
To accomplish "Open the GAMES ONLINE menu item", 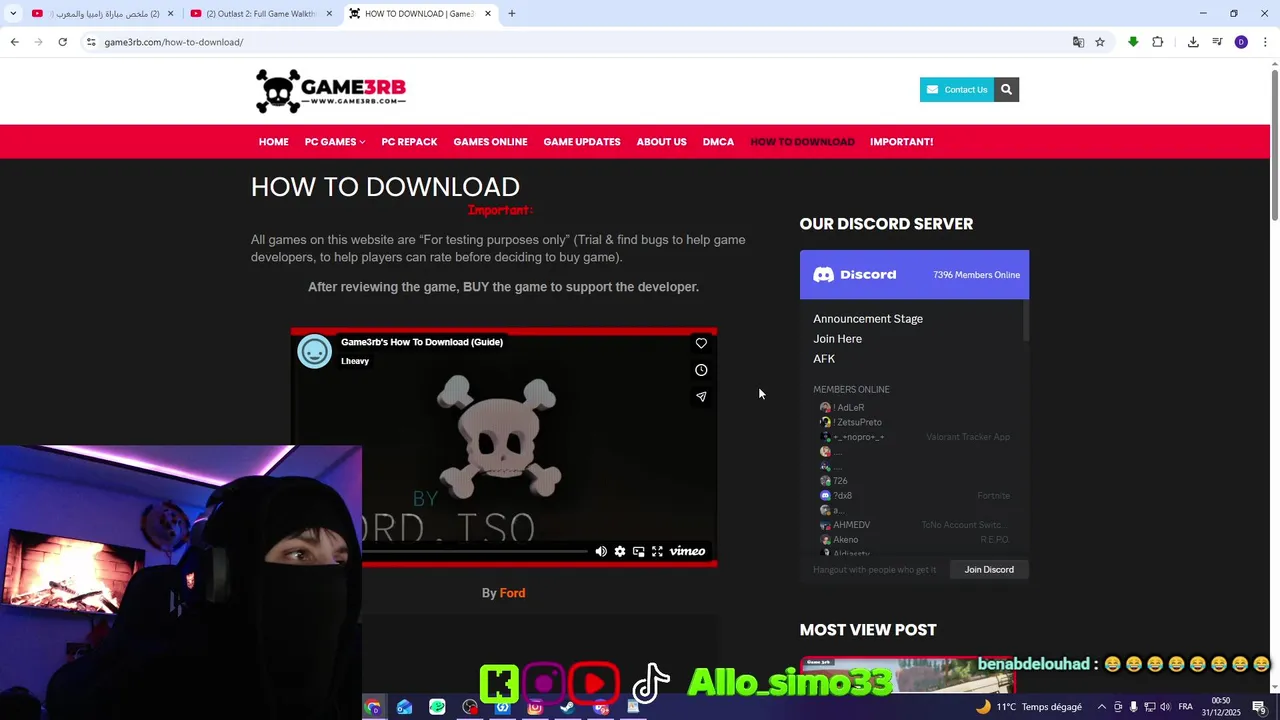I will tap(490, 142).
